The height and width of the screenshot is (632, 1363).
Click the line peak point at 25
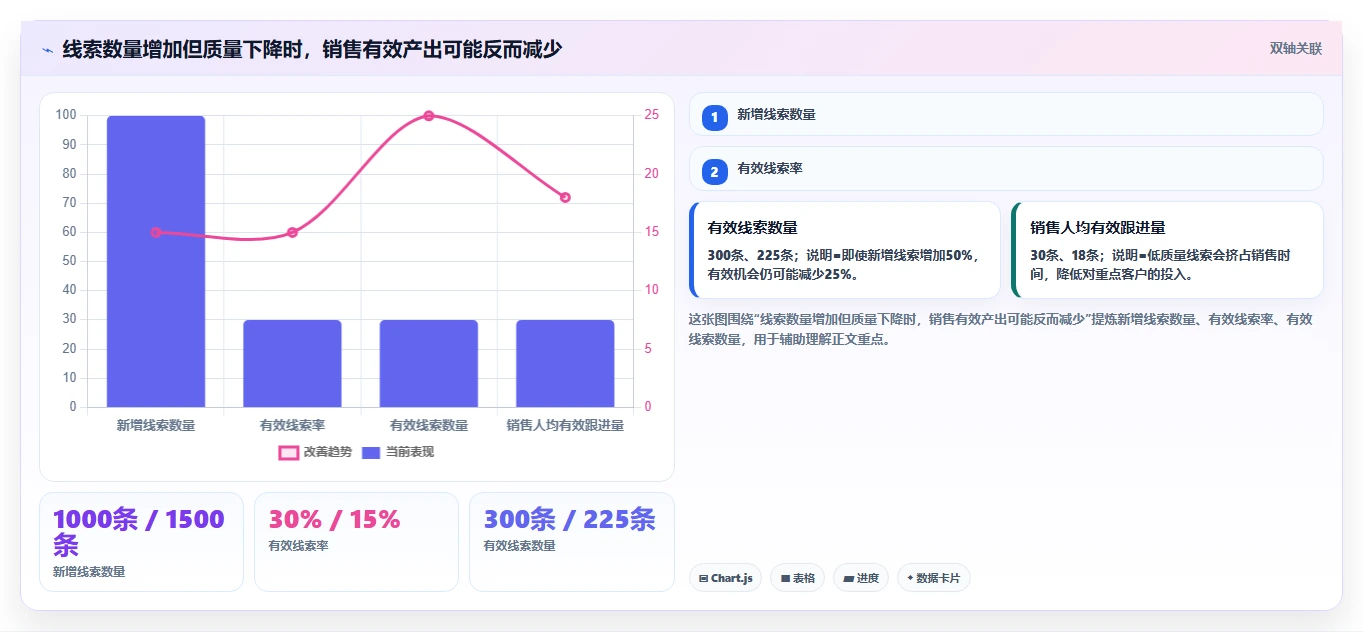tap(429, 116)
